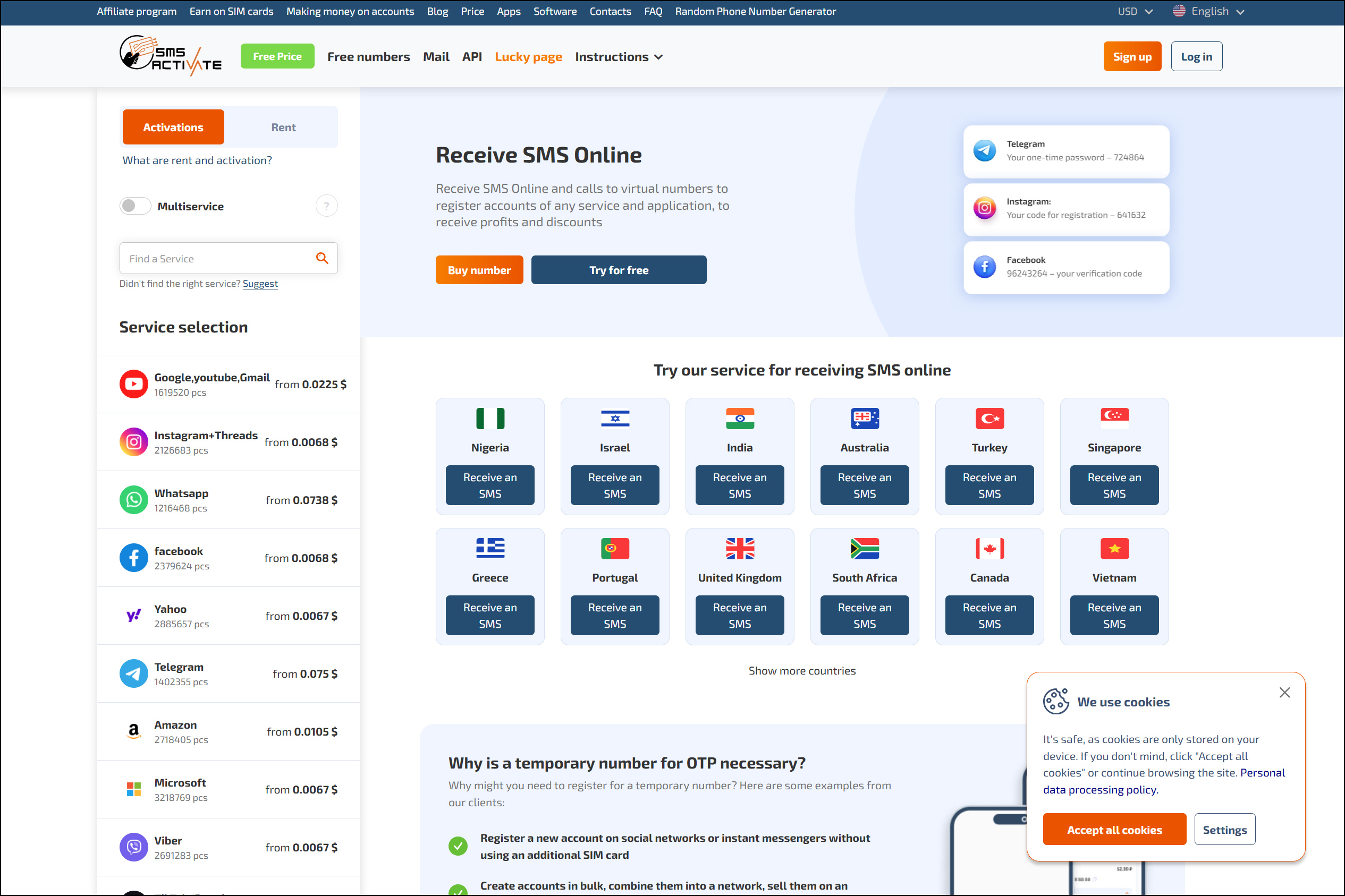Select the Activations tab

click(173, 127)
